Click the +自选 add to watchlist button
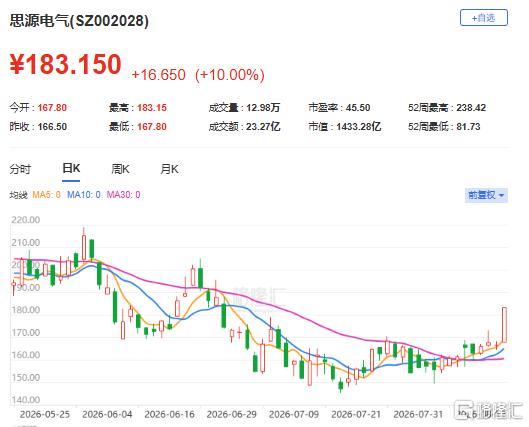529x427 pixels. pyautogui.click(x=483, y=18)
